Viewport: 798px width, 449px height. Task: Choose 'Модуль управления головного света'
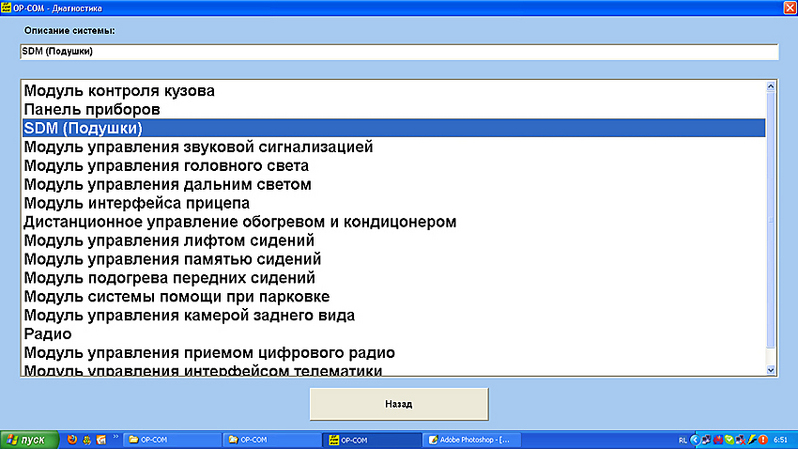394,166
